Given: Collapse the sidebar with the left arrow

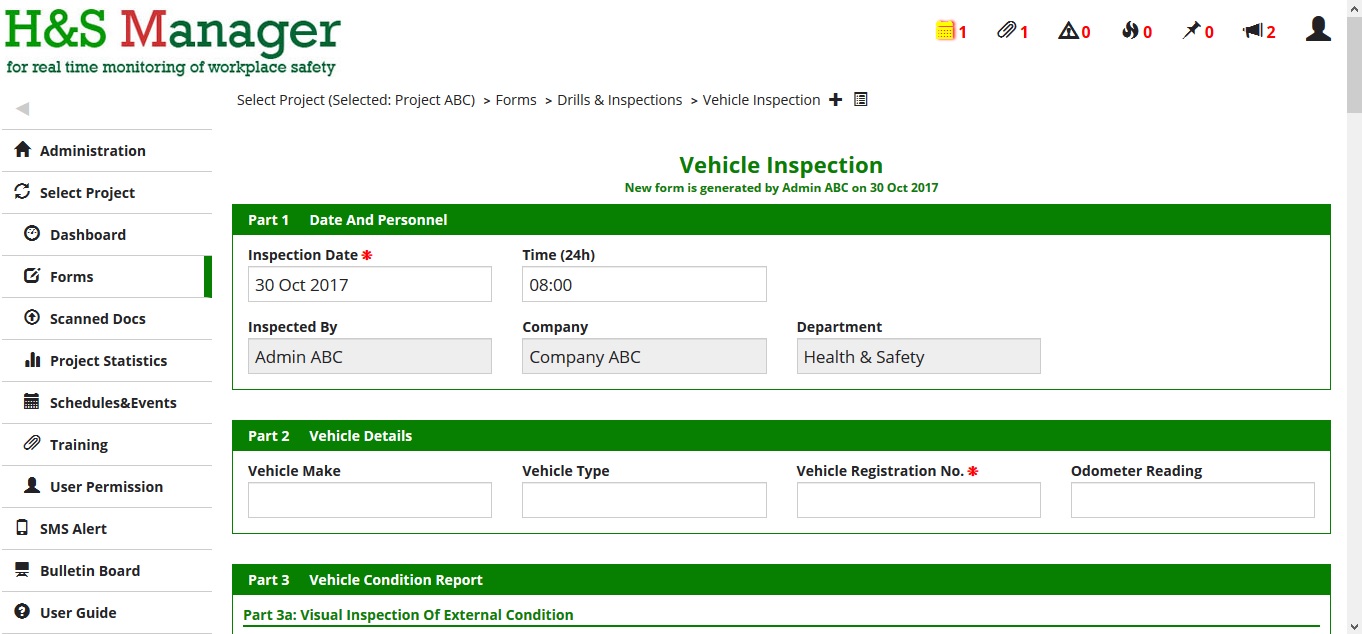Looking at the screenshot, I should pyautogui.click(x=22, y=109).
